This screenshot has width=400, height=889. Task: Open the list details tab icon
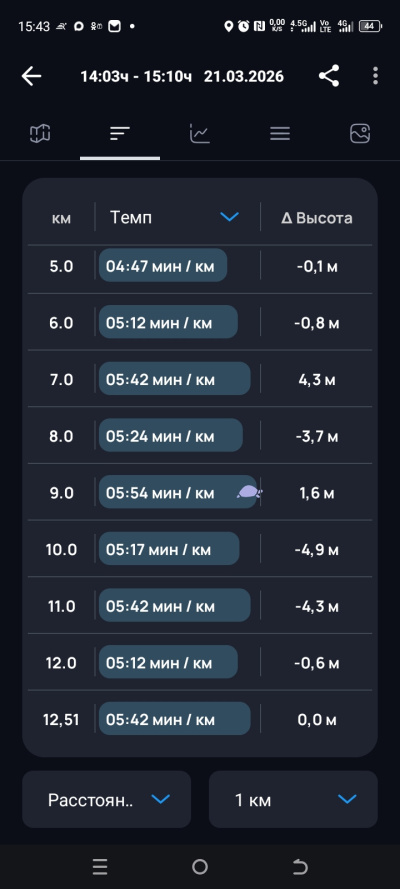[x=280, y=134]
